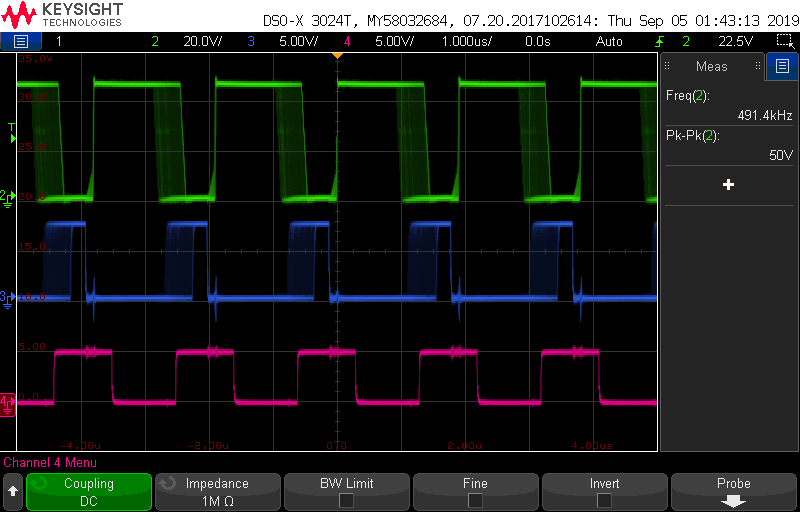Open the Probe submenu softkey
Viewport: 800px width, 512px height.
click(x=734, y=492)
